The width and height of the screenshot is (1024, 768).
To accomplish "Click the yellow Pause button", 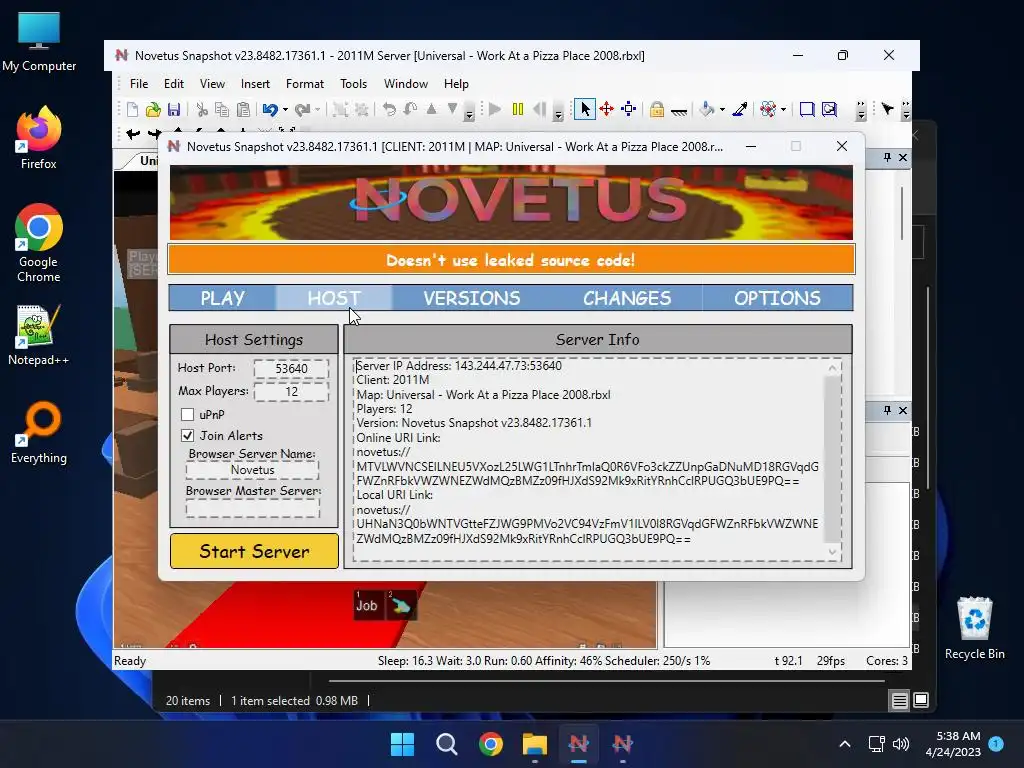I will pyautogui.click(x=518, y=109).
